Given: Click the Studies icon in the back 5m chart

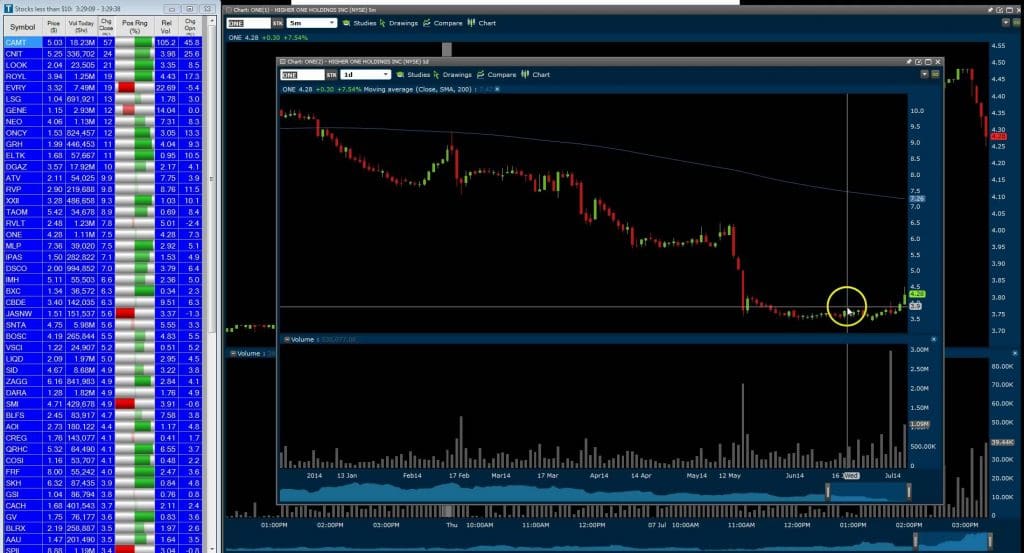Looking at the screenshot, I should [x=346, y=23].
